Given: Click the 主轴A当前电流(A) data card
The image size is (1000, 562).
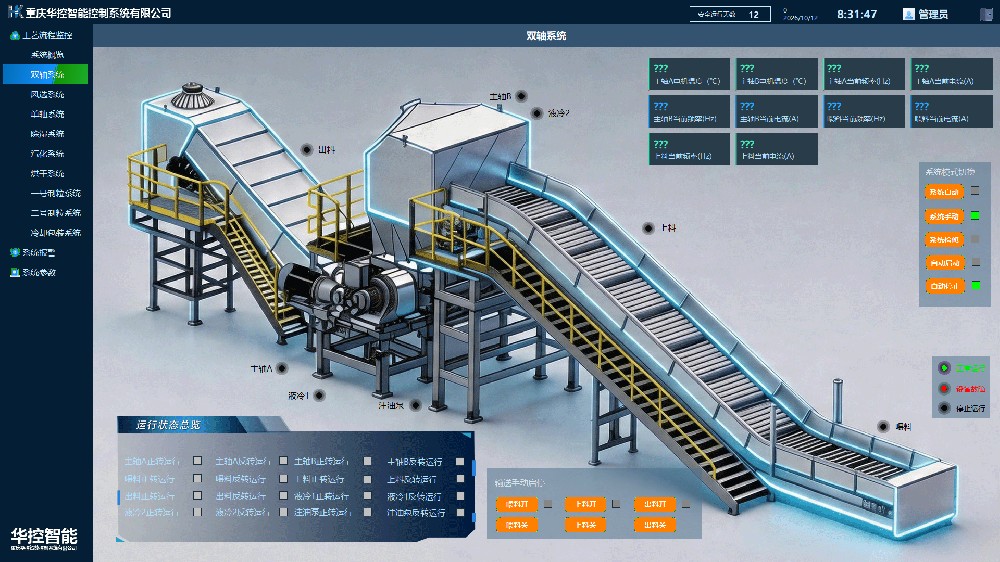Looking at the screenshot, I should coord(950,74).
